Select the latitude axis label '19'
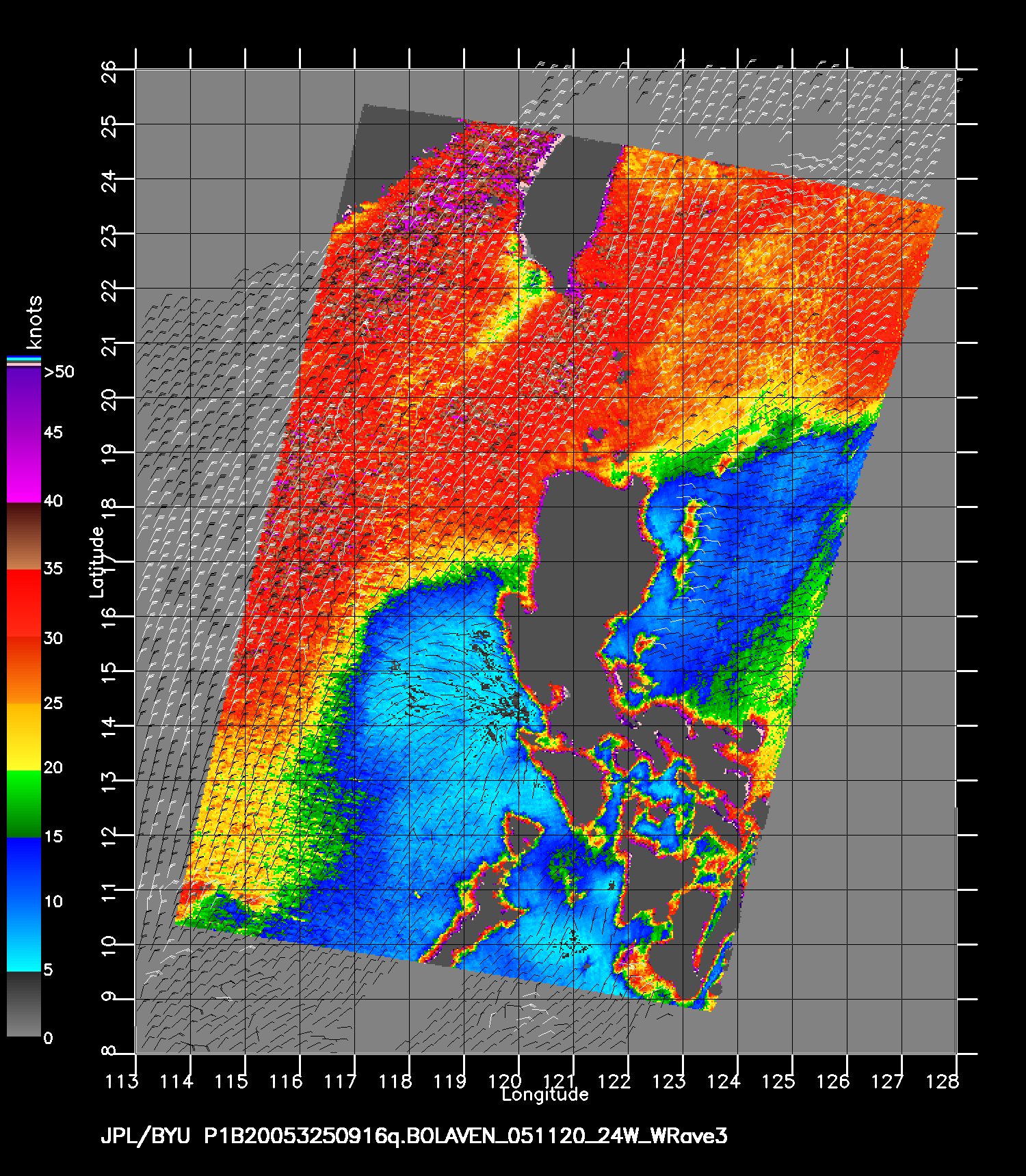Image resolution: width=1026 pixels, height=1176 pixels. (109, 454)
